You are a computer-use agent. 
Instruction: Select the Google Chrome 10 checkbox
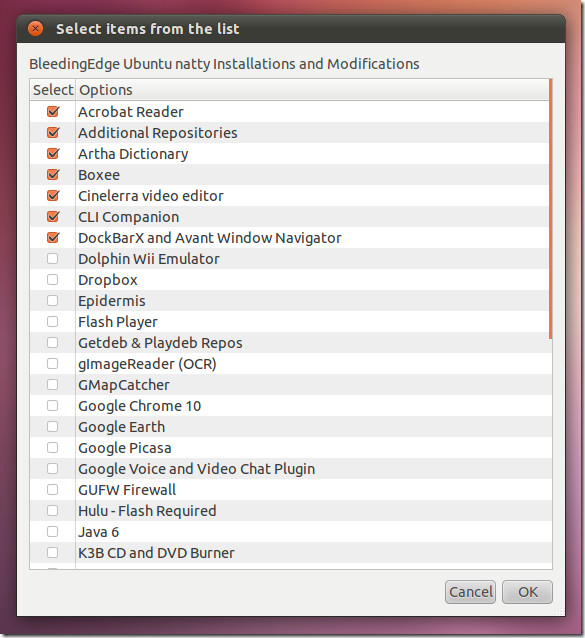point(52,406)
